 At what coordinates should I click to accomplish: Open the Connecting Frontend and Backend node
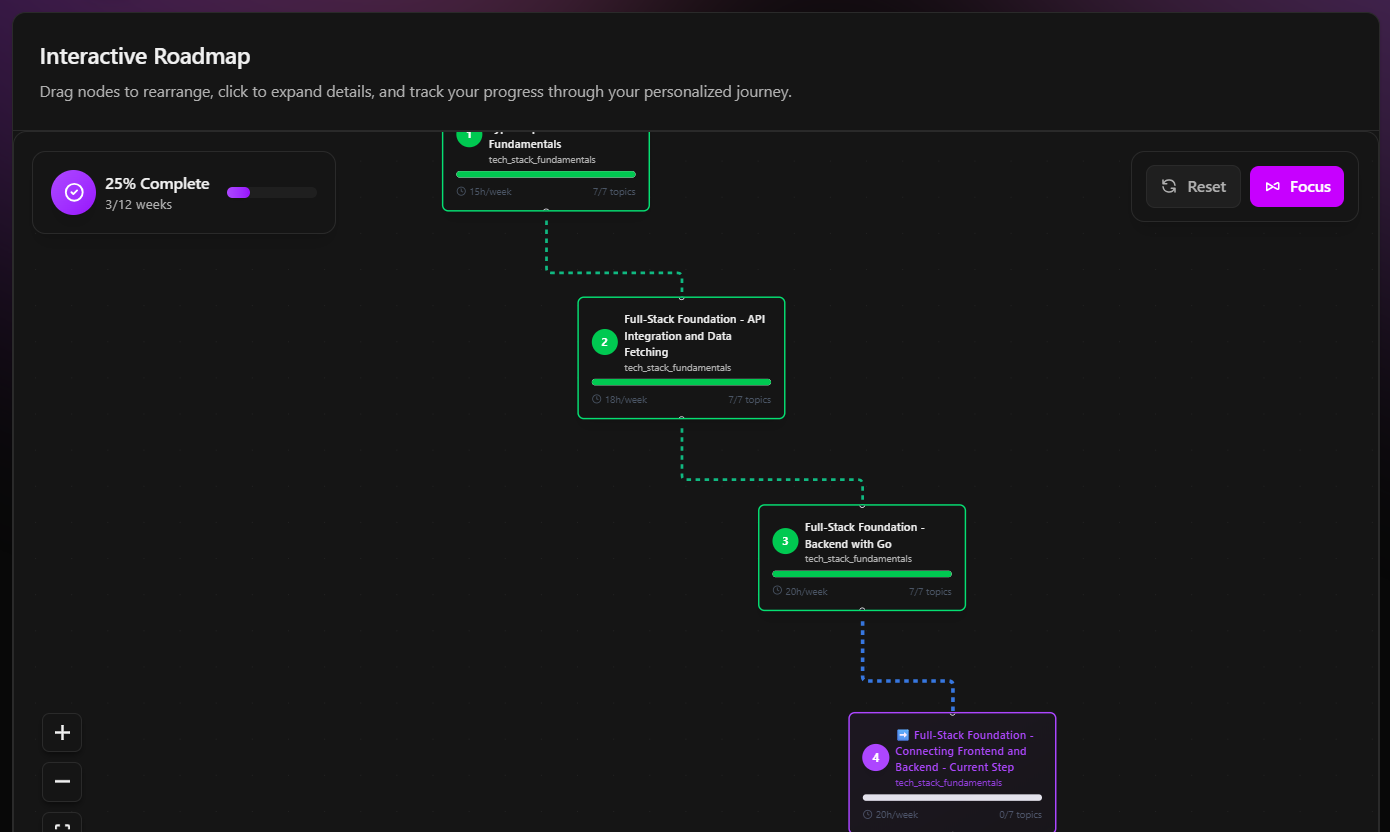952,772
